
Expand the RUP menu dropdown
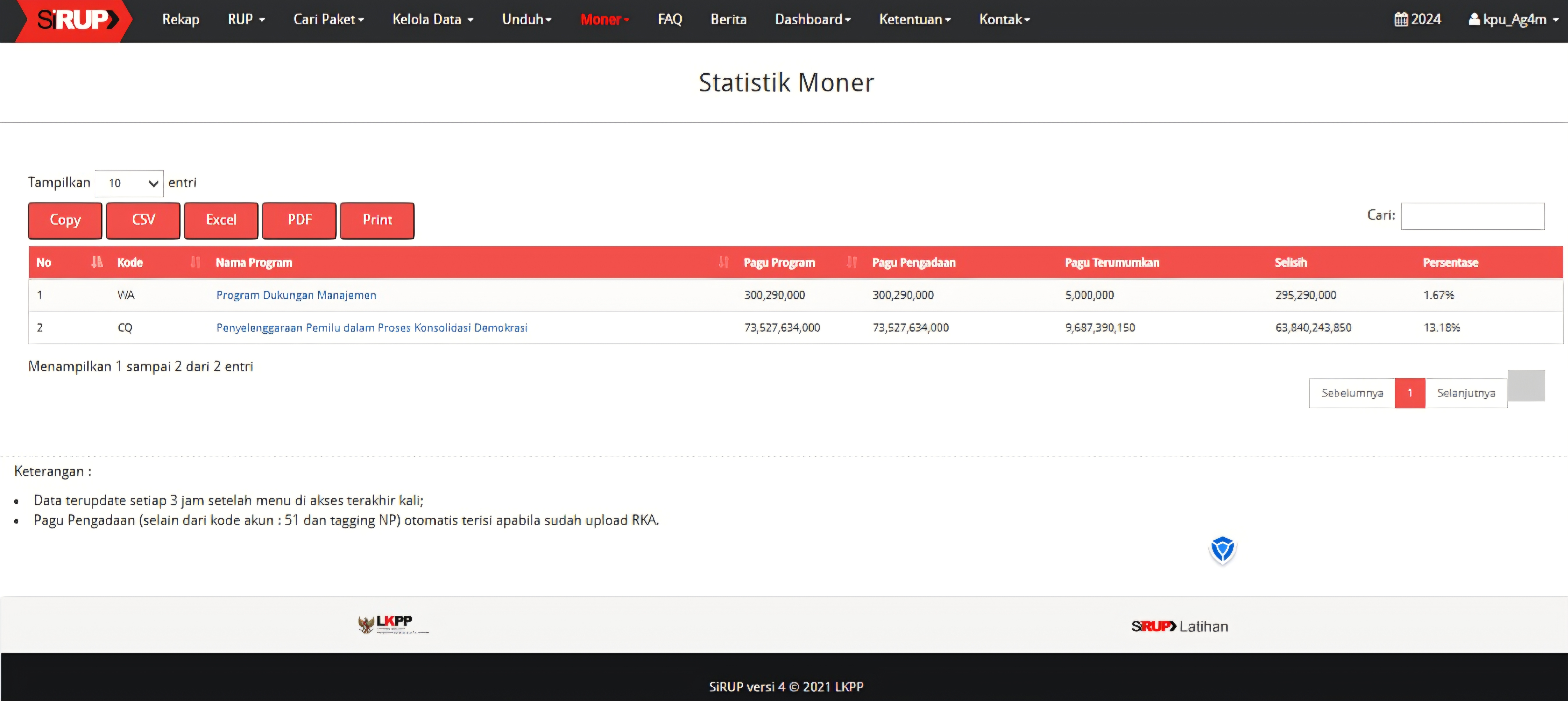(x=246, y=20)
